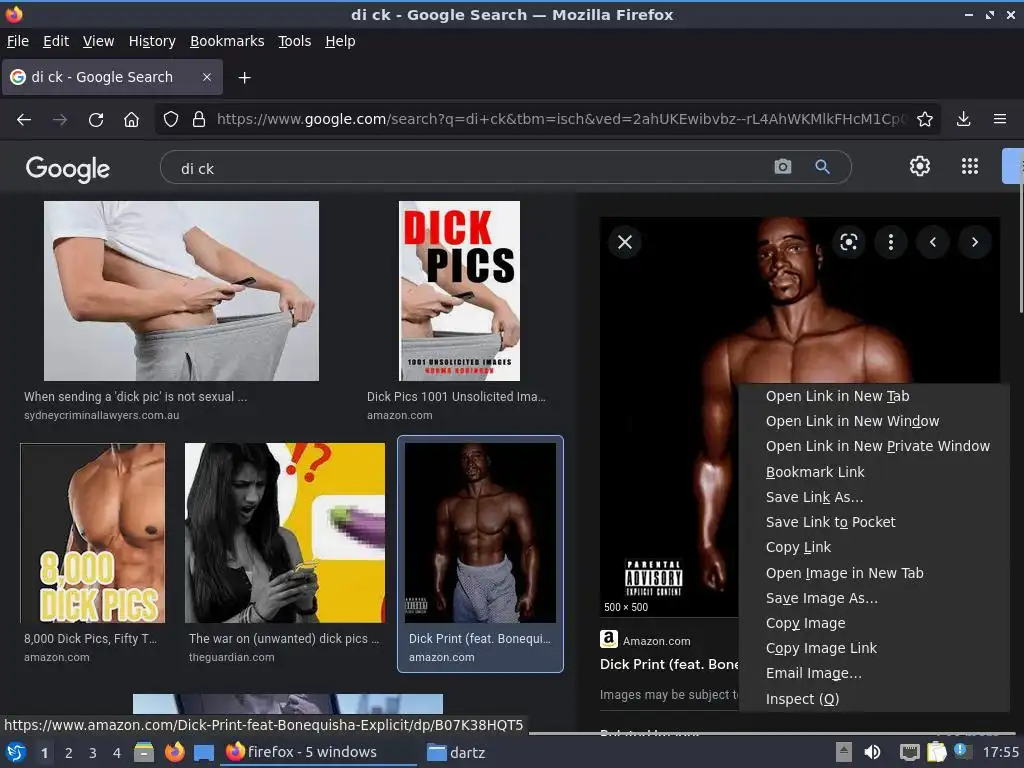This screenshot has height=768, width=1024.
Task: Open the sydneycriminallawyers.com.au source link
Action: 102,415
